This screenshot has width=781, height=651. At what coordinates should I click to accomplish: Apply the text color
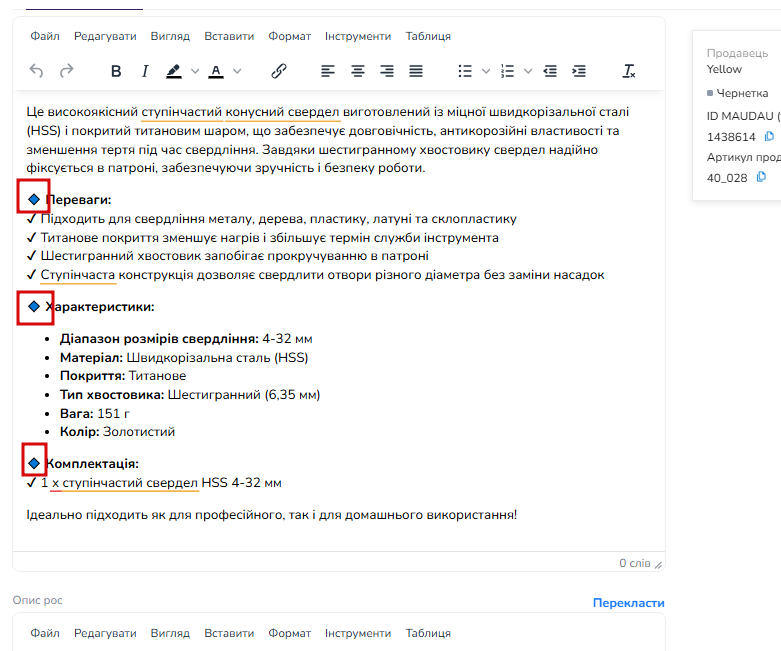[x=216, y=71]
